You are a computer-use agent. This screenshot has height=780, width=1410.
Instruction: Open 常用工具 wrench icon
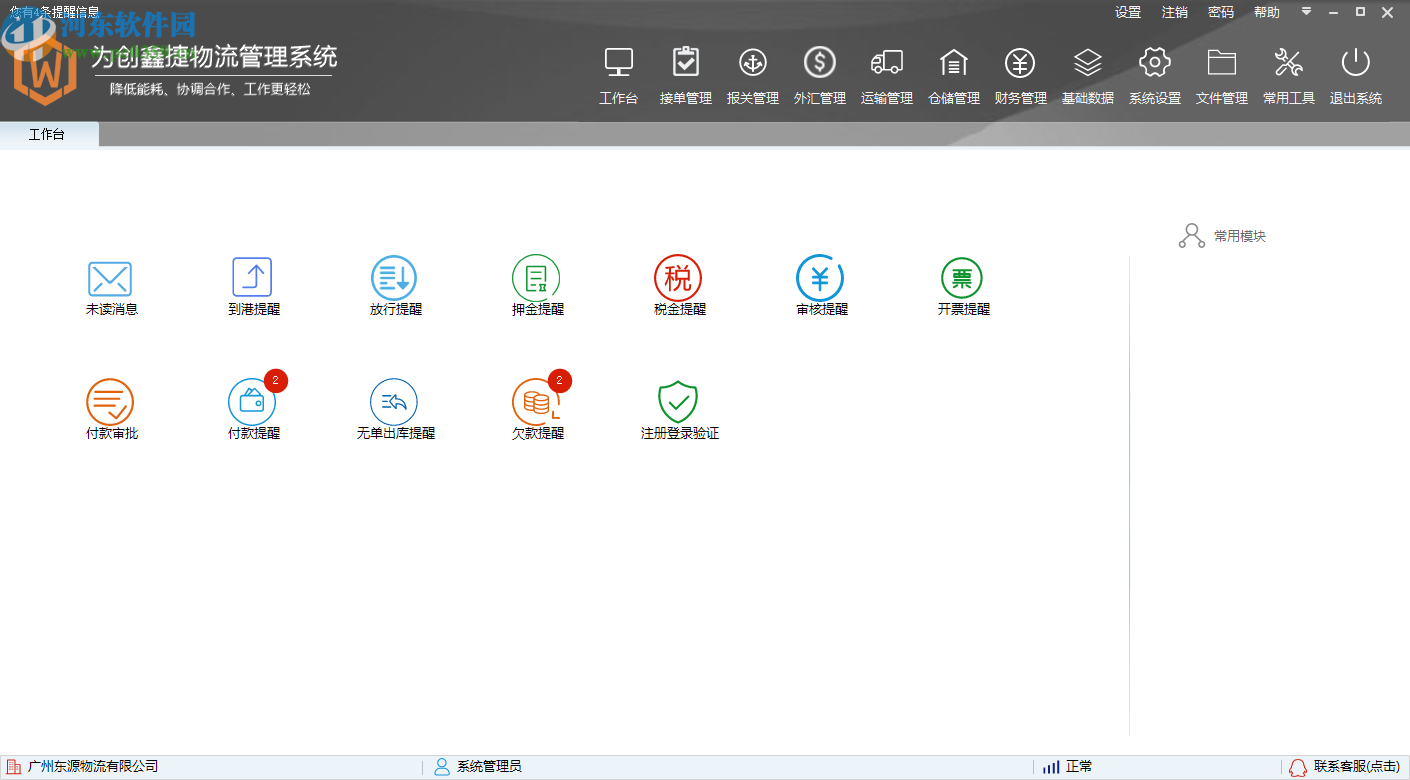[x=1289, y=63]
